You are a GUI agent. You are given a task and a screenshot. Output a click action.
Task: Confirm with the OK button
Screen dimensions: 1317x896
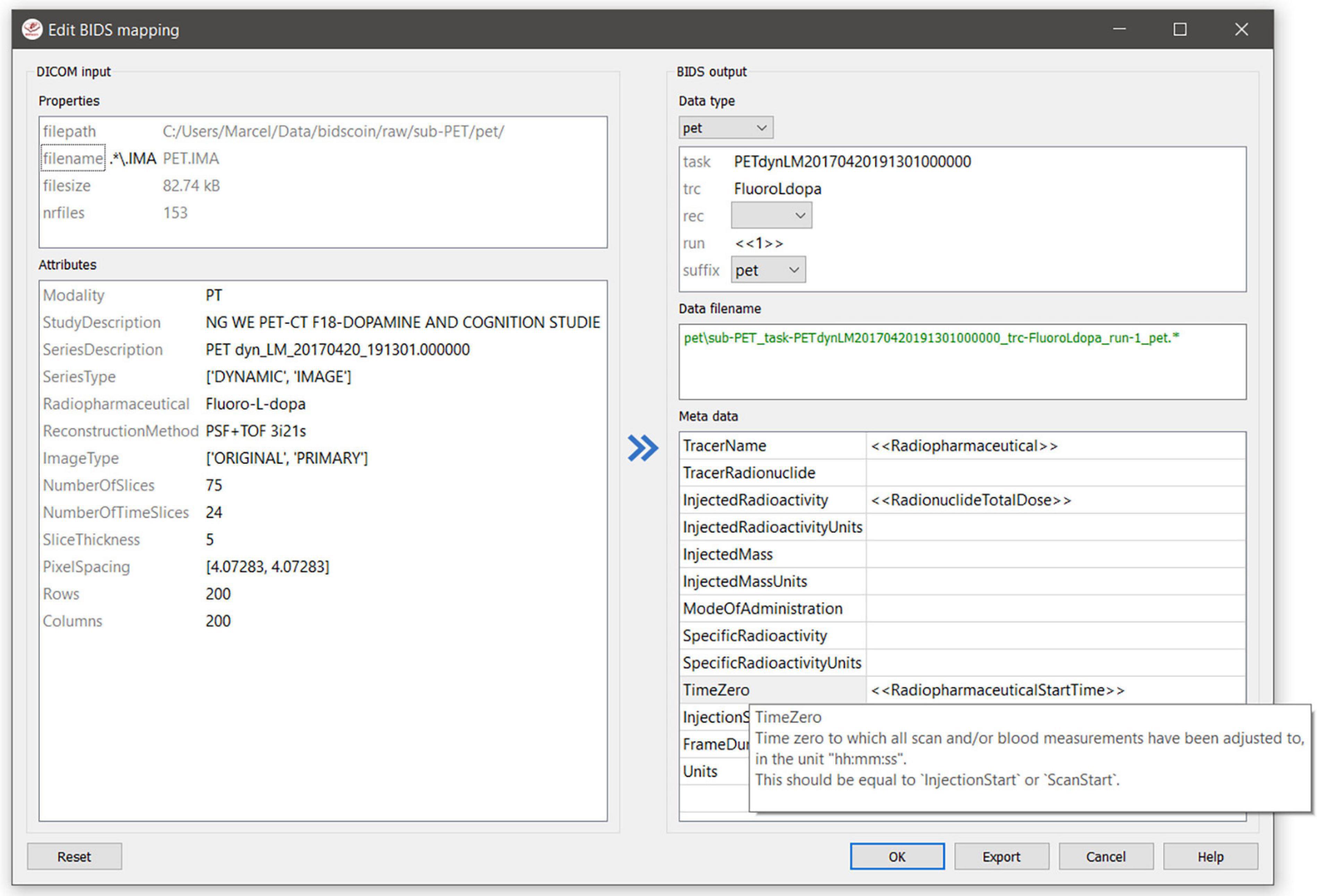(x=897, y=856)
